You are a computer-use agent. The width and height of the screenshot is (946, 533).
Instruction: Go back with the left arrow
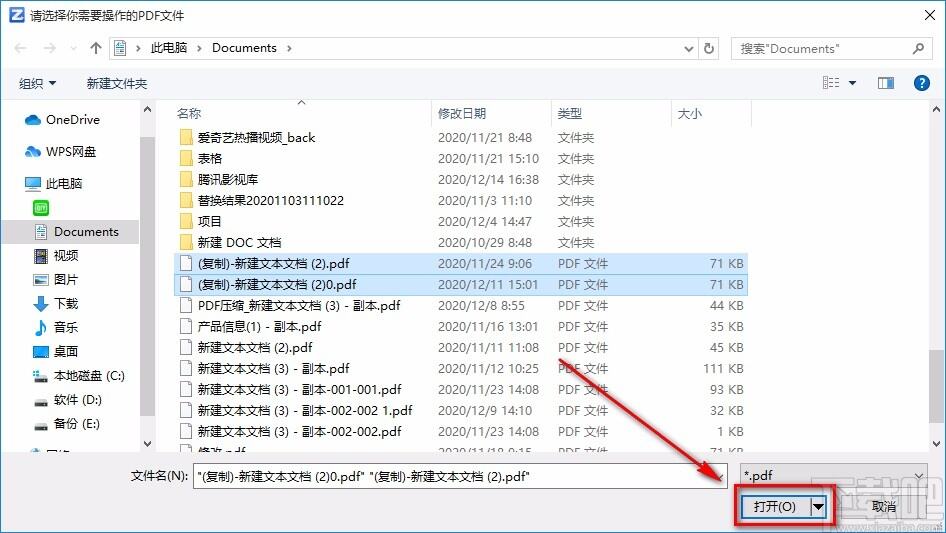point(20,48)
